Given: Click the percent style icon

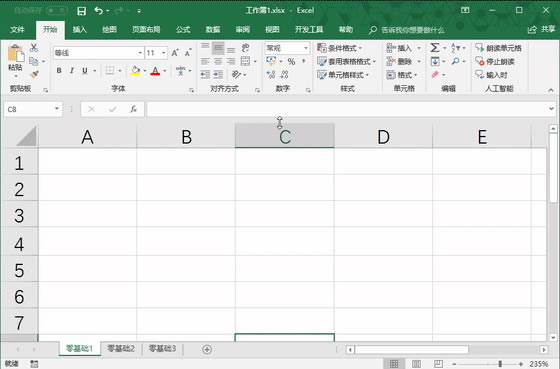Looking at the screenshot, I should pos(291,61).
